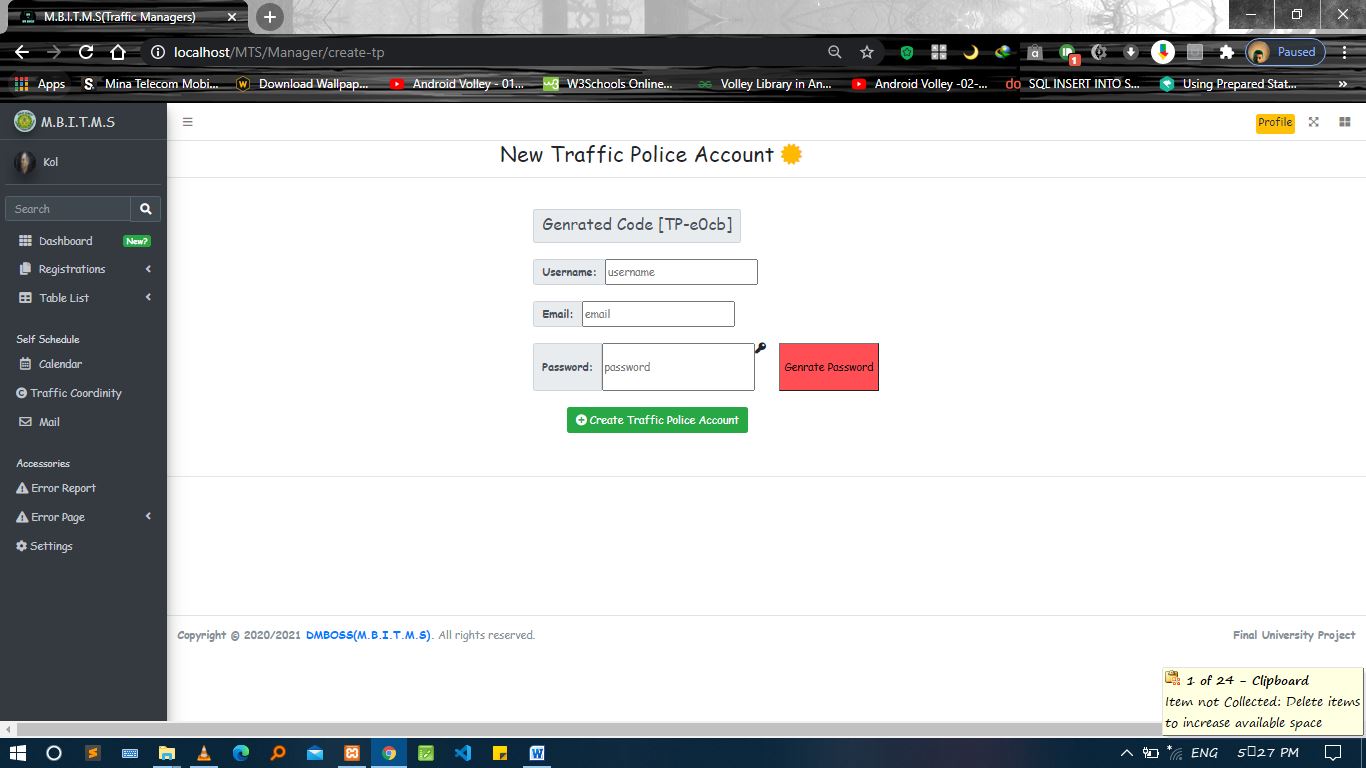Image resolution: width=1366 pixels, height=768 pixels.
Task: Toggle fullscreen mode near the Profile button
Action: [x=1313, y=122]
